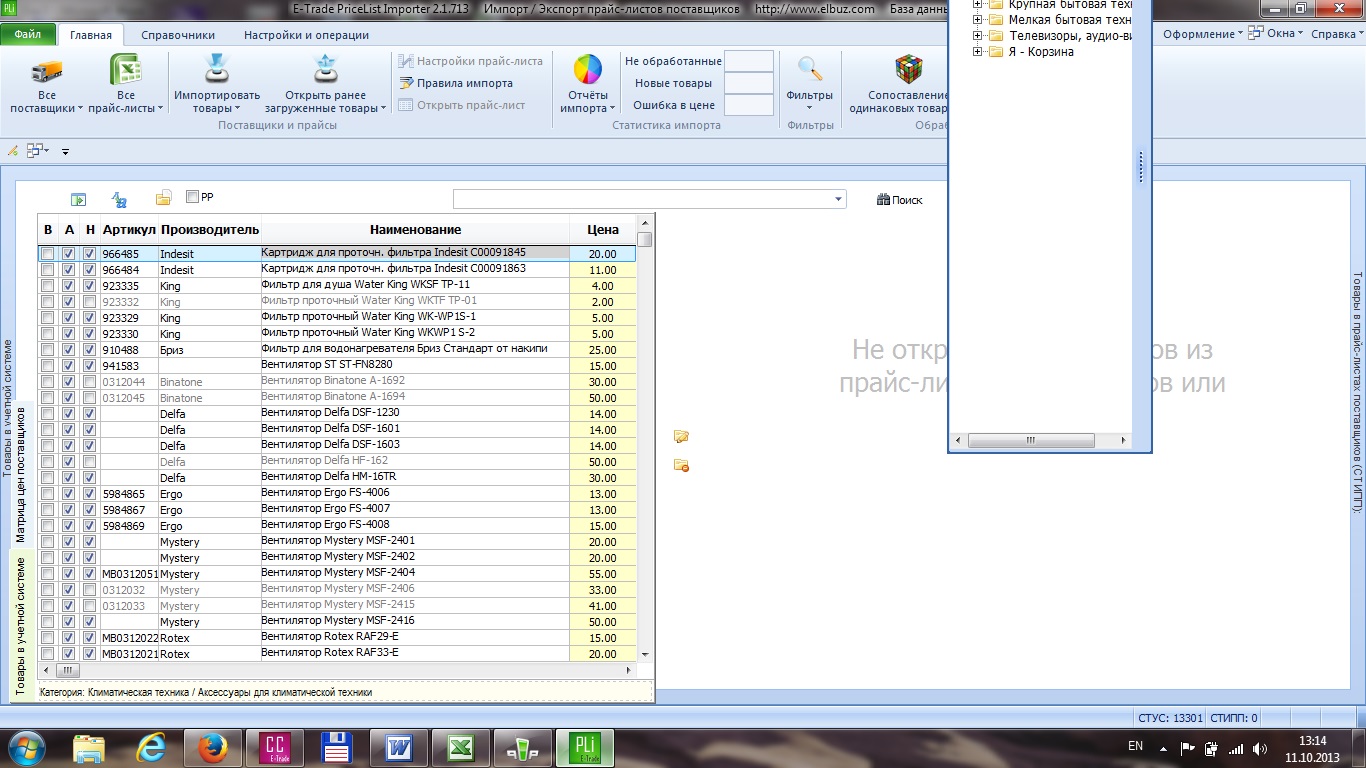Tick the В checkbox for article 966485
The image size is (1366, 768).
[48, 254]
